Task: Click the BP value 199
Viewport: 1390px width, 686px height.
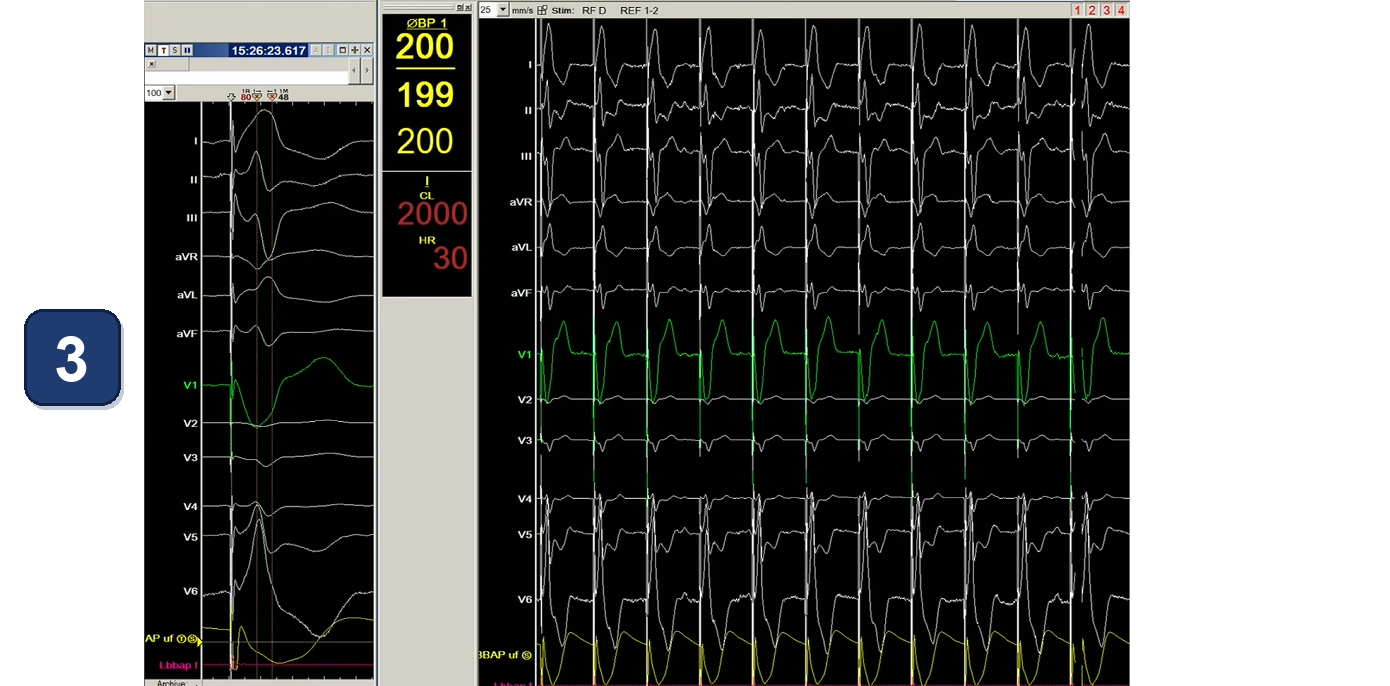Action: pyautogui.click(x=425, y=95)
